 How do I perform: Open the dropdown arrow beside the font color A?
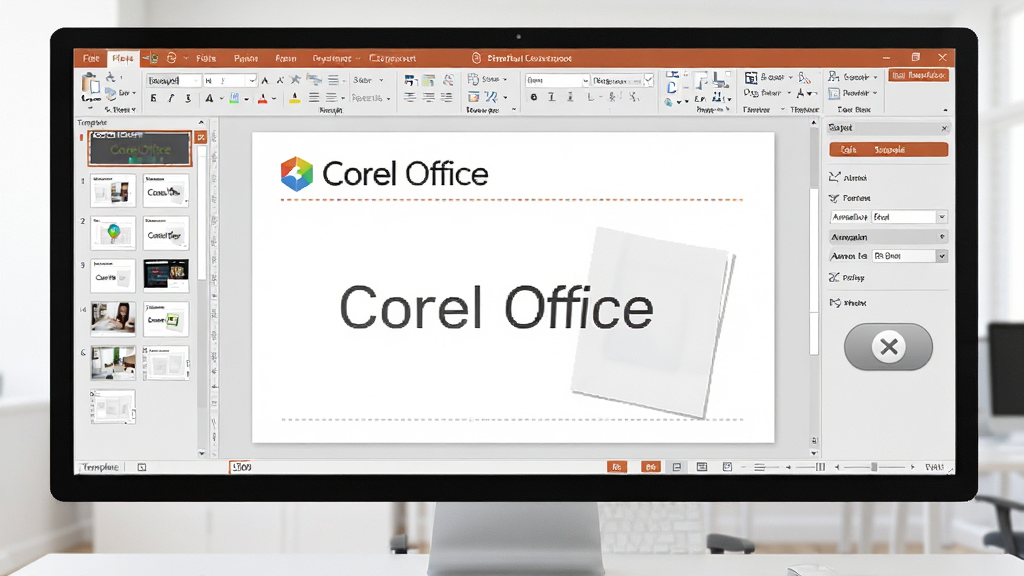click(x=221, y=99)
